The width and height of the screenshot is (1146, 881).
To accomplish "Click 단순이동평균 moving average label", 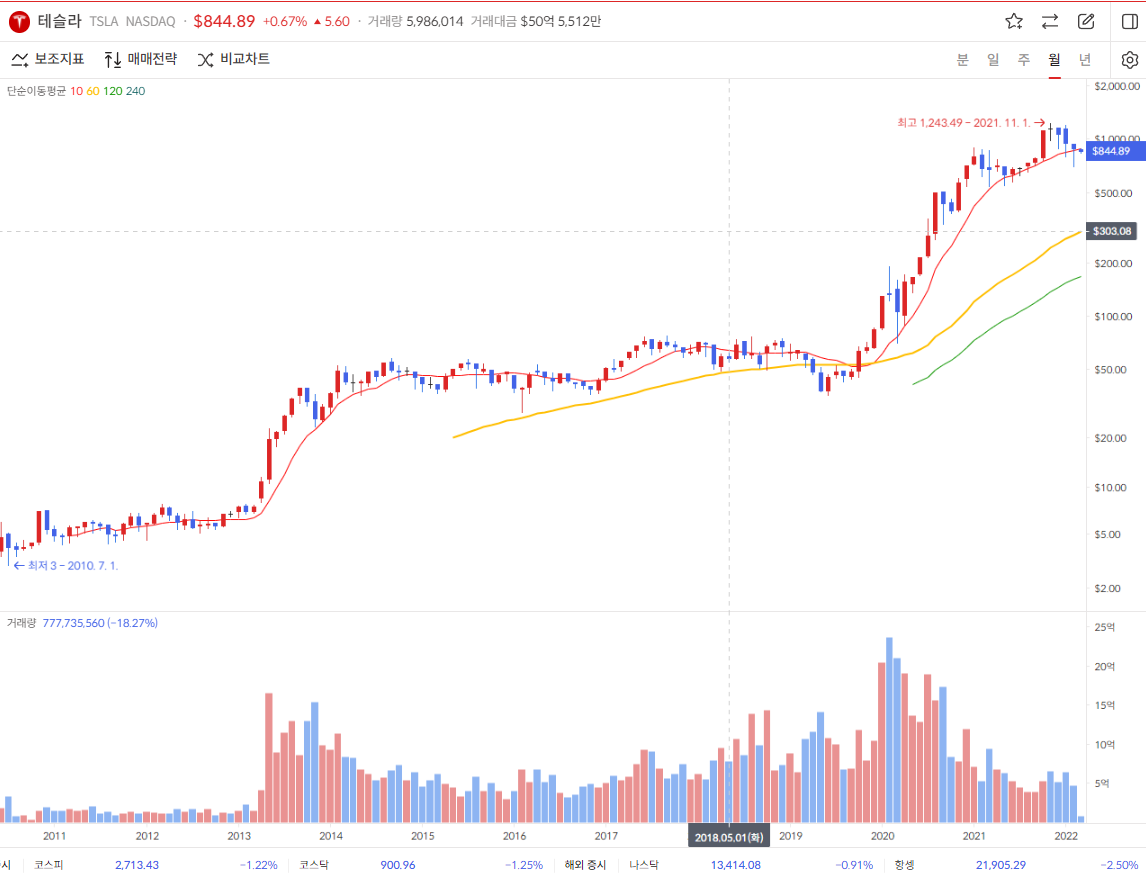I will [x=36, y=91].
